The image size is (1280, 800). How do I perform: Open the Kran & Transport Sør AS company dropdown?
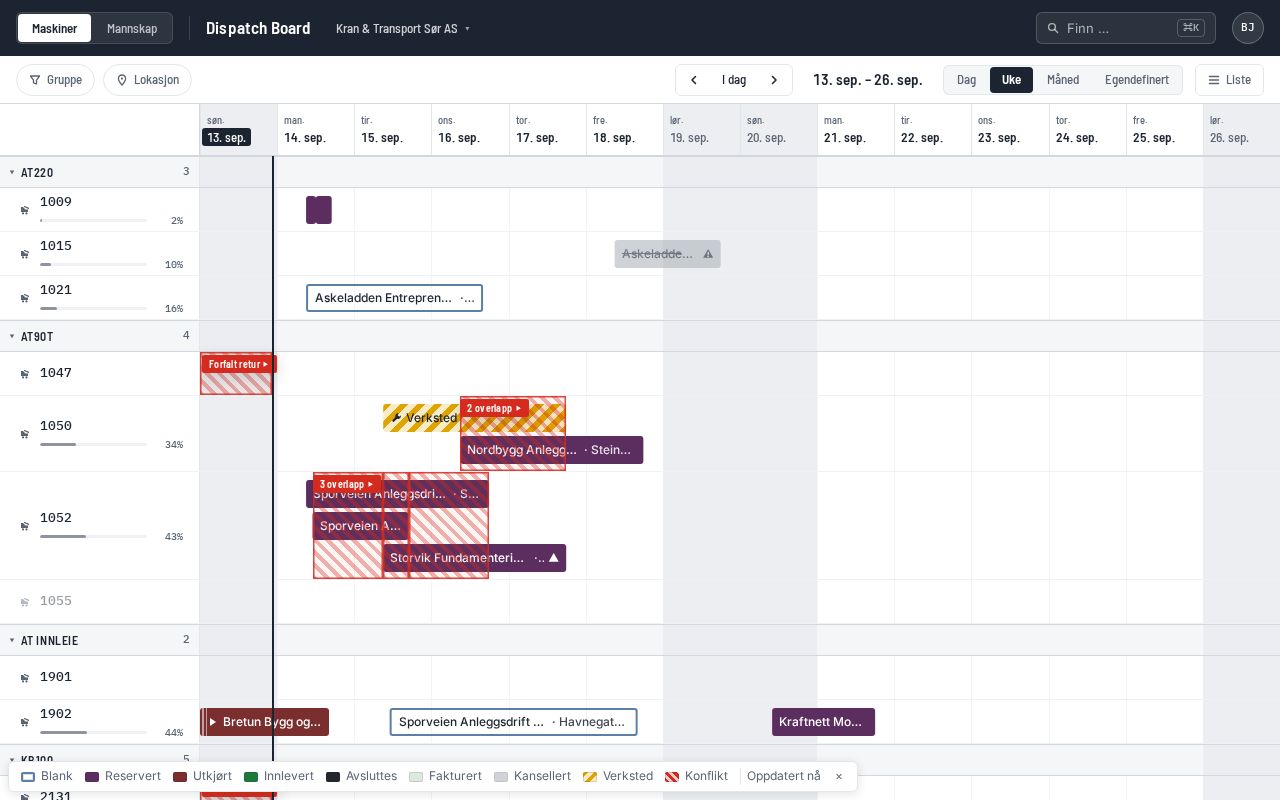click(403, 28)
